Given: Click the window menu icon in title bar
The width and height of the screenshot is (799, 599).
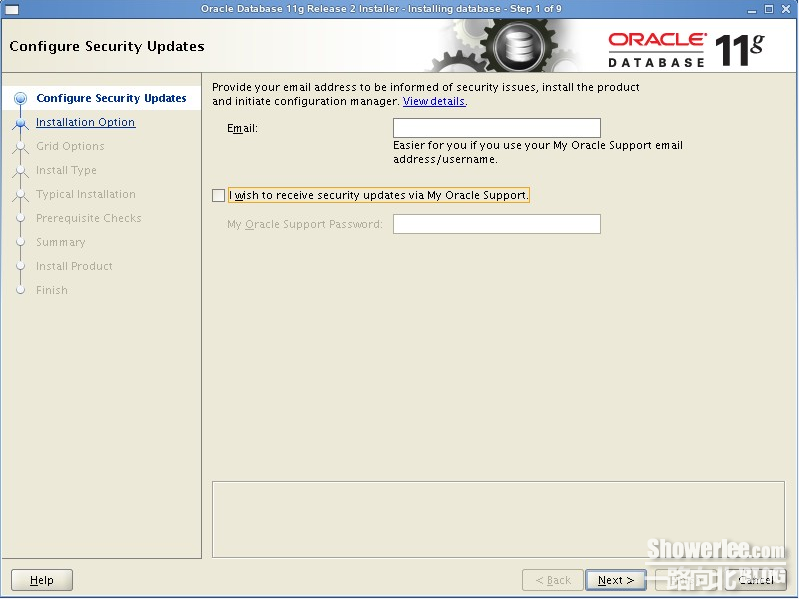Looking at the screenshot, I should pos(12,9).
